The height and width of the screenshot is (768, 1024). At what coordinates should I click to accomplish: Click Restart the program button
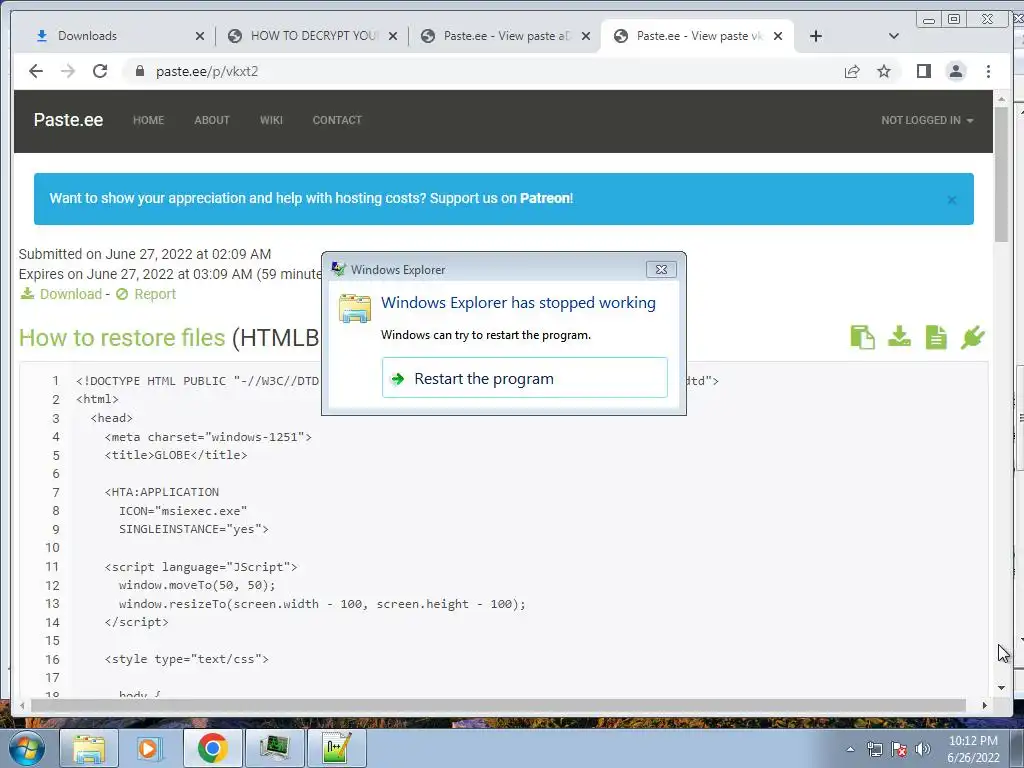point(524,377)
